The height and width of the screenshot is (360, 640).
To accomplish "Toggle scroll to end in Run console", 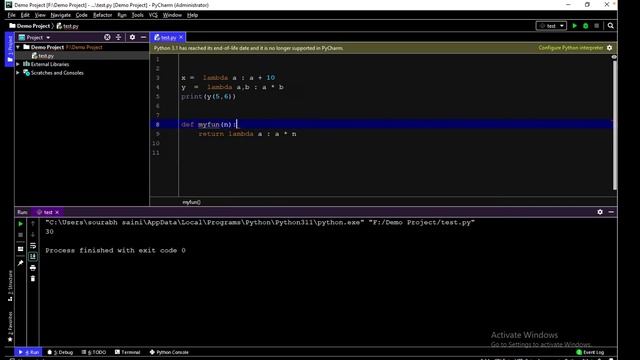I will click(33, 256).
